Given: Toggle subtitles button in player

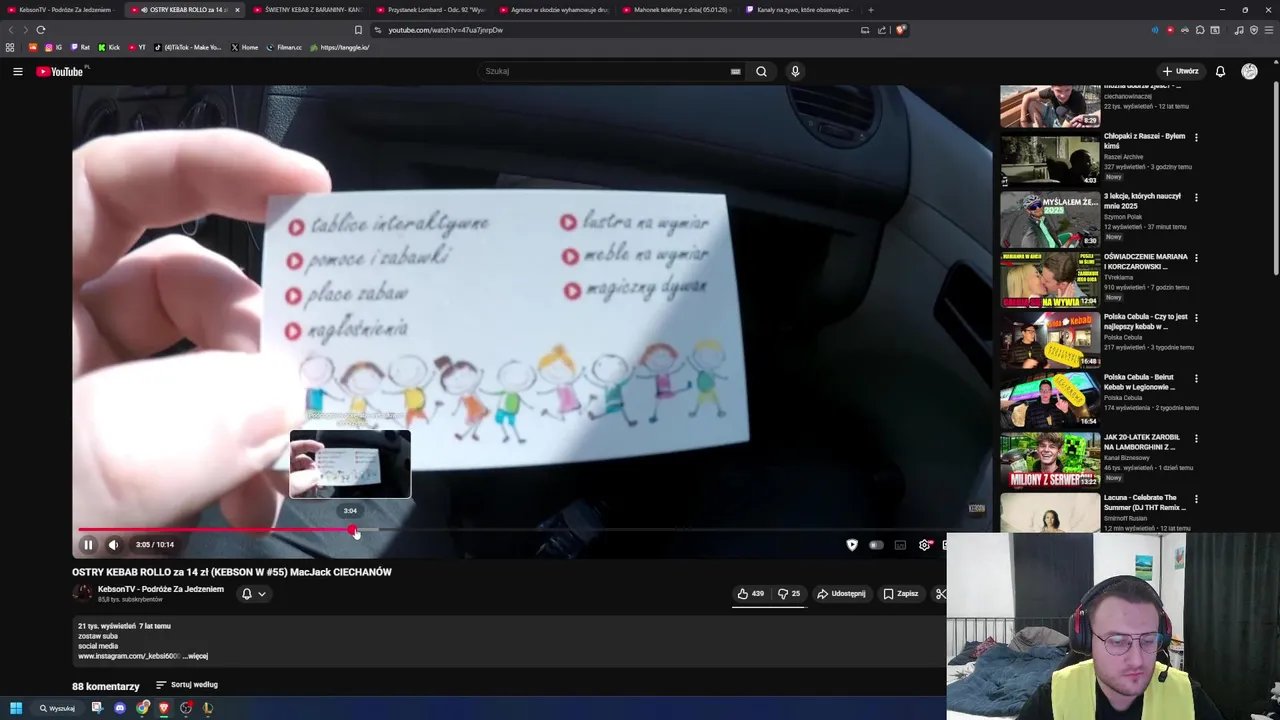Looking at the screenshot, I should click(x=900, y=545).
